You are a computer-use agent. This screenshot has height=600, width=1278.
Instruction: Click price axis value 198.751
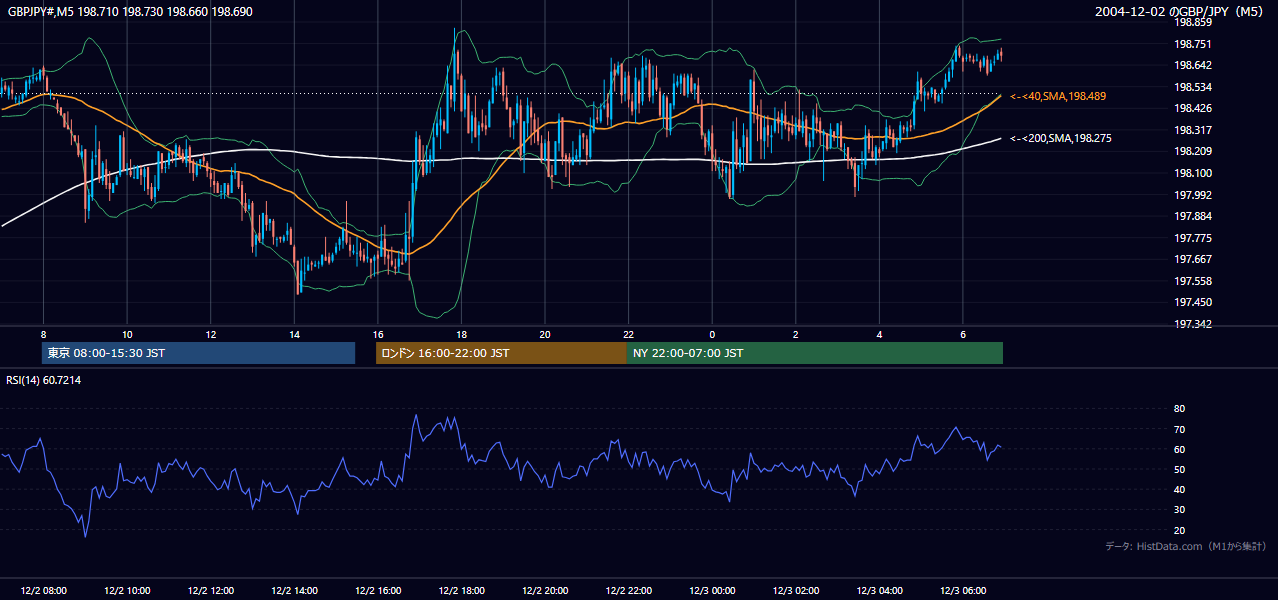tap(1193, 44)
